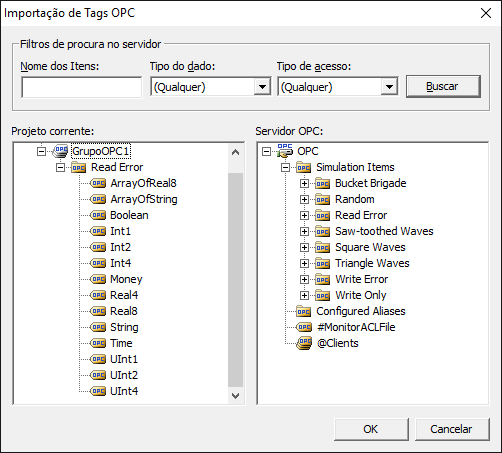Click the Configured Aliases folder icon
The width and height of the screenshot is (502, 453).
pos(304,311)
